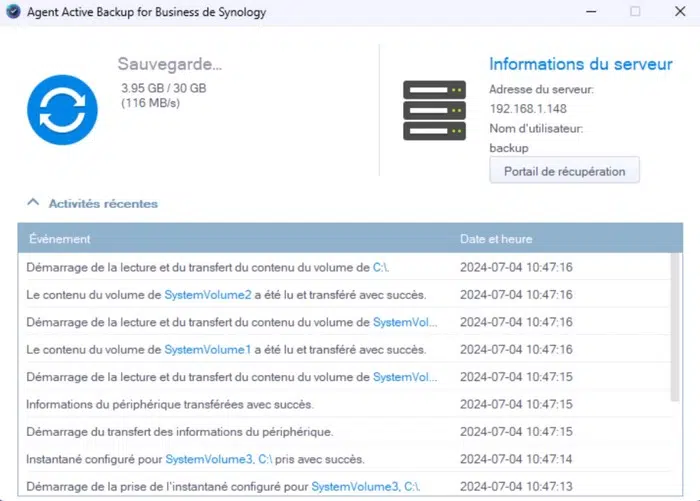
Task: Open the SystemVolume3, C:\ link in 'pris avec succès' row
Action: 219,459
